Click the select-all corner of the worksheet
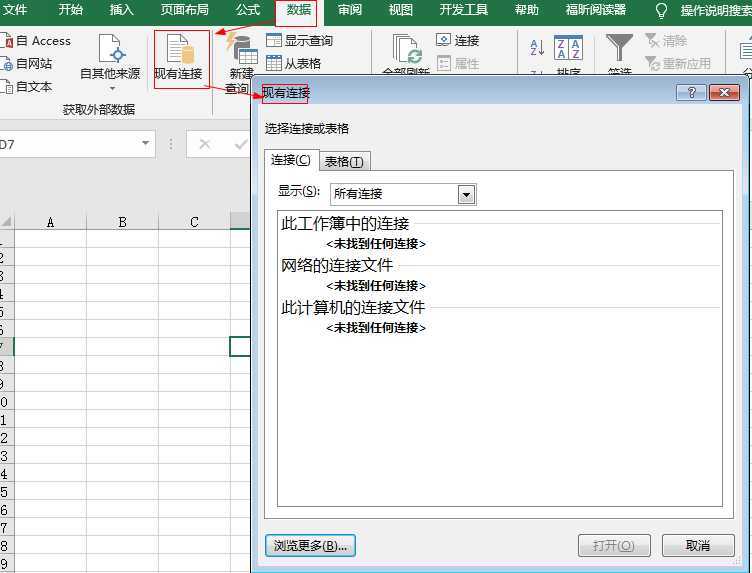 coord(7,222)
